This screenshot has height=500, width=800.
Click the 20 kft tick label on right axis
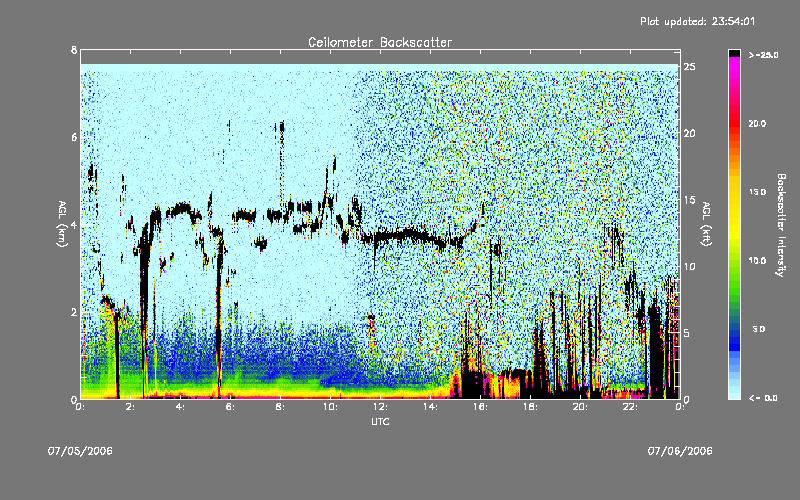(689, 133)
